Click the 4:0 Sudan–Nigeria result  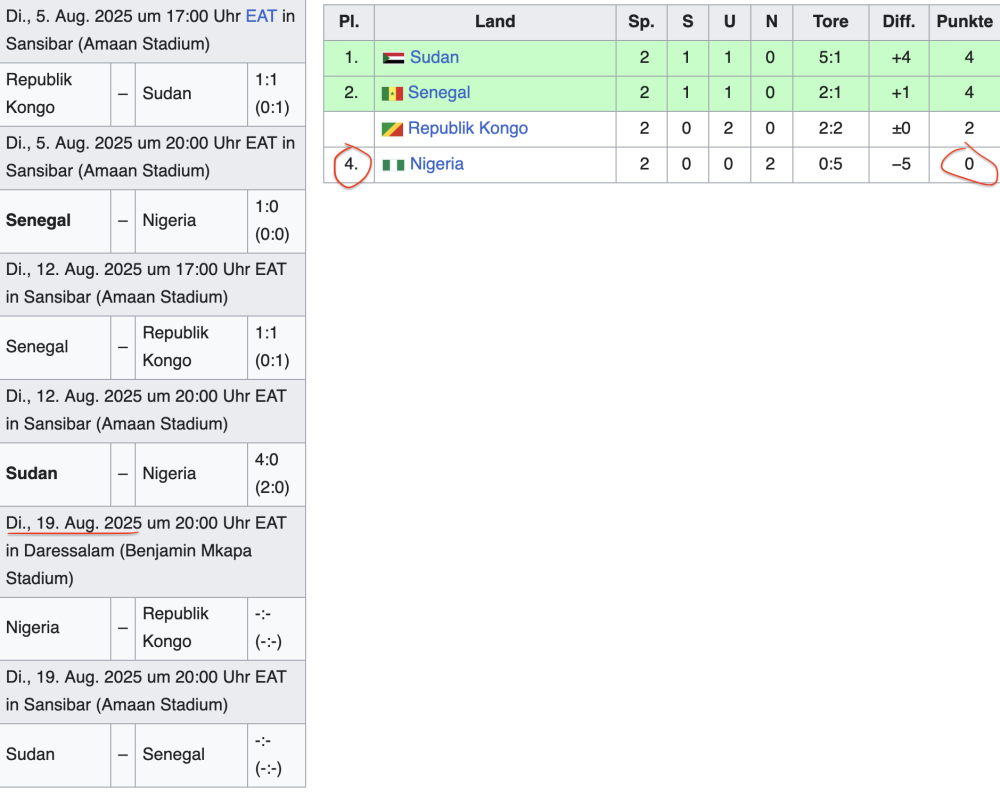pyautogui.click(x=267, y=460)
